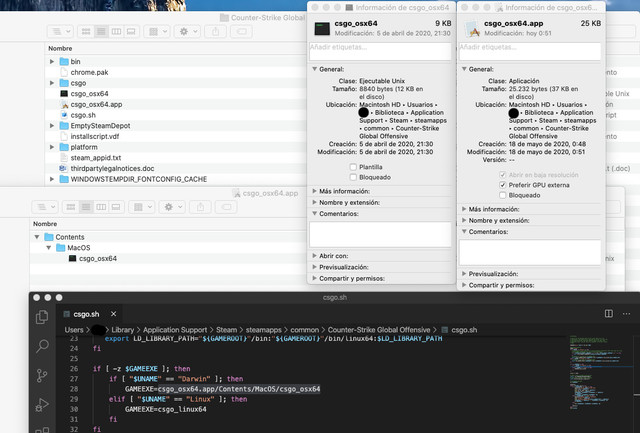
Task: Collapse General section in csgo_osx64.app info
Action: (464, 69)
